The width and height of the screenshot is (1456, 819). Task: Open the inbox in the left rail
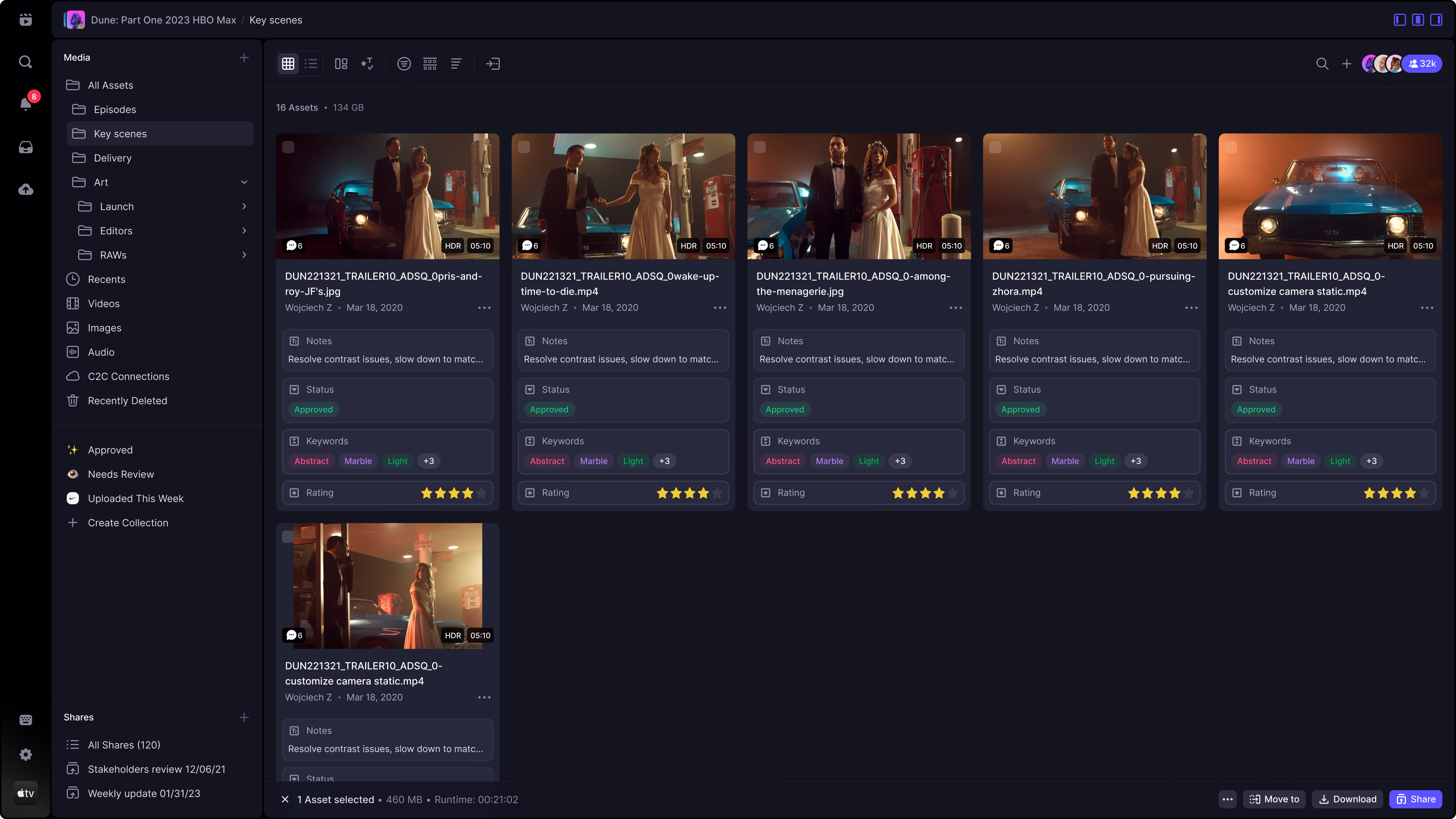click(x=25, y=147)
